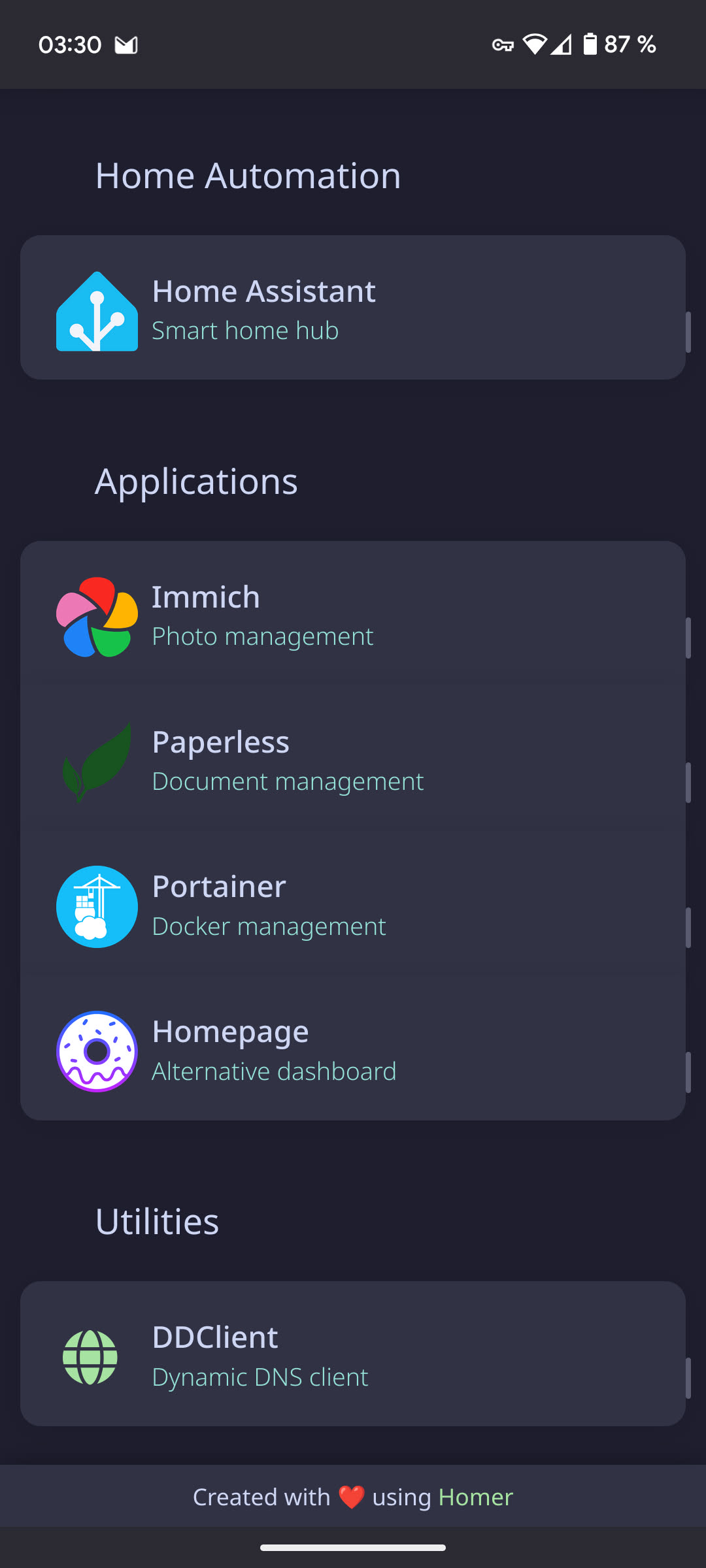Open the Gmail notification icon in status bar
The image size is (706, 1568).
tap(126, 45)
